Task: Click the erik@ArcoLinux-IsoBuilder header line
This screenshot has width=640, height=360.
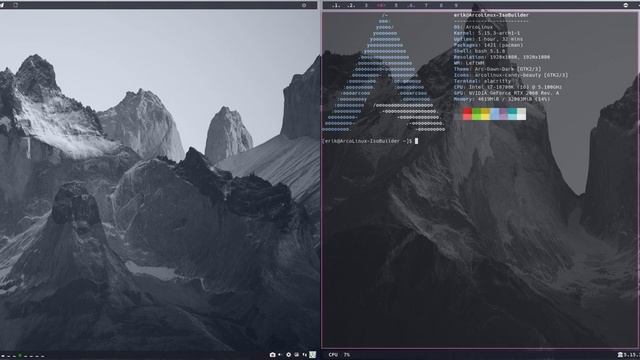Action: point(491,15)
